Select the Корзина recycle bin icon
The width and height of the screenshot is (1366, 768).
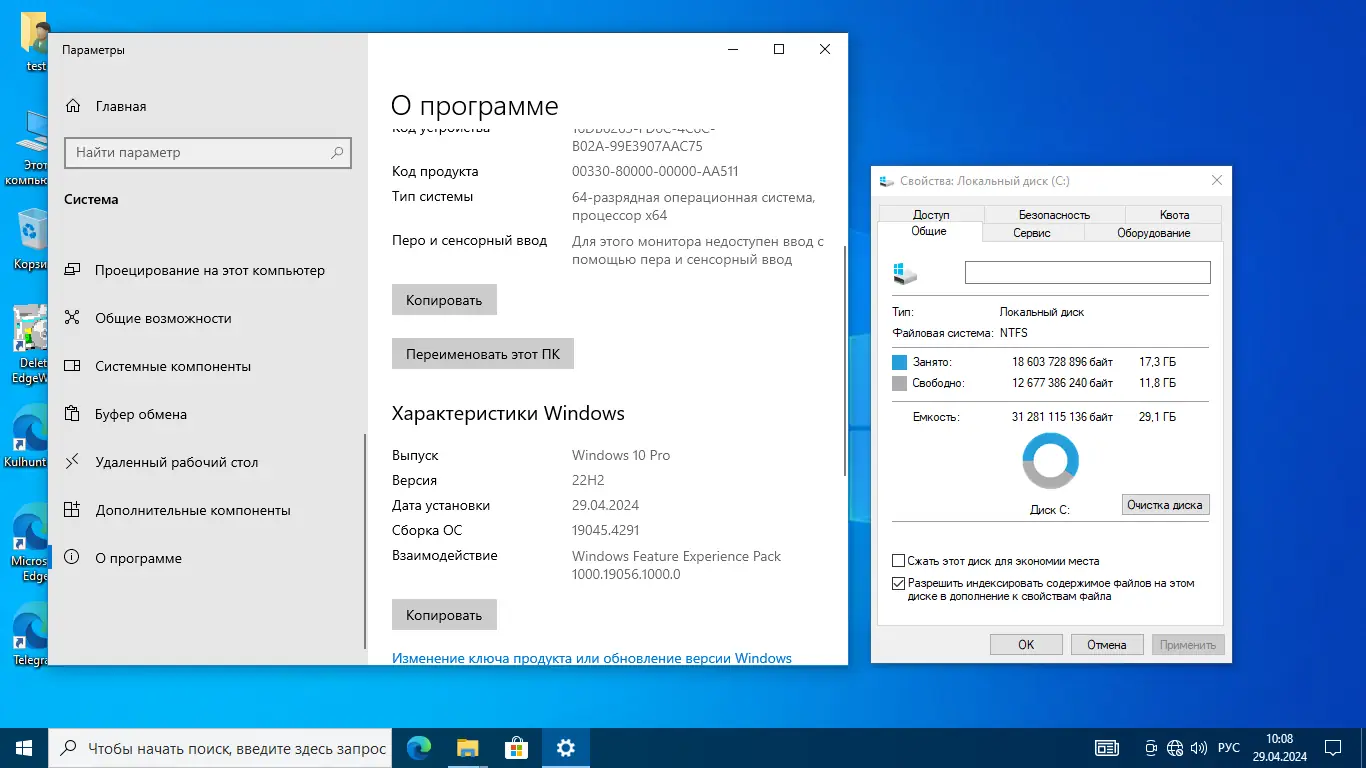point(32,240)
